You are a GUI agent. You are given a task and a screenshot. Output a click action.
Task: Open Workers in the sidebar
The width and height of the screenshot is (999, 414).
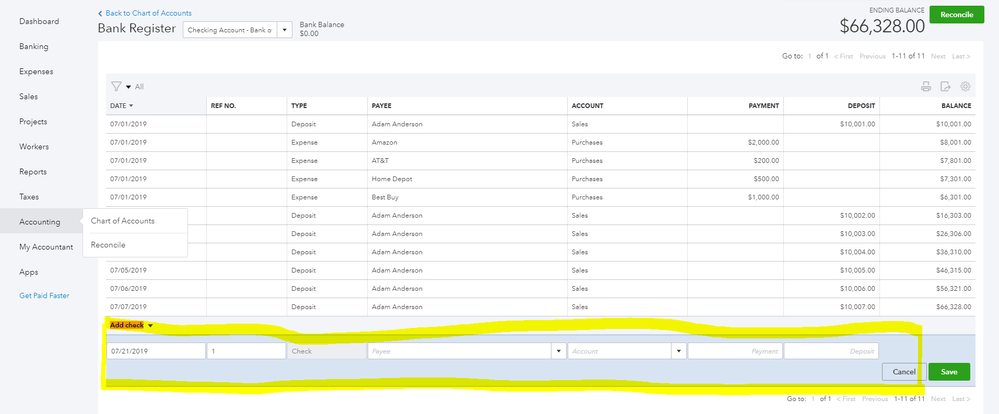(x=34, y=146)
